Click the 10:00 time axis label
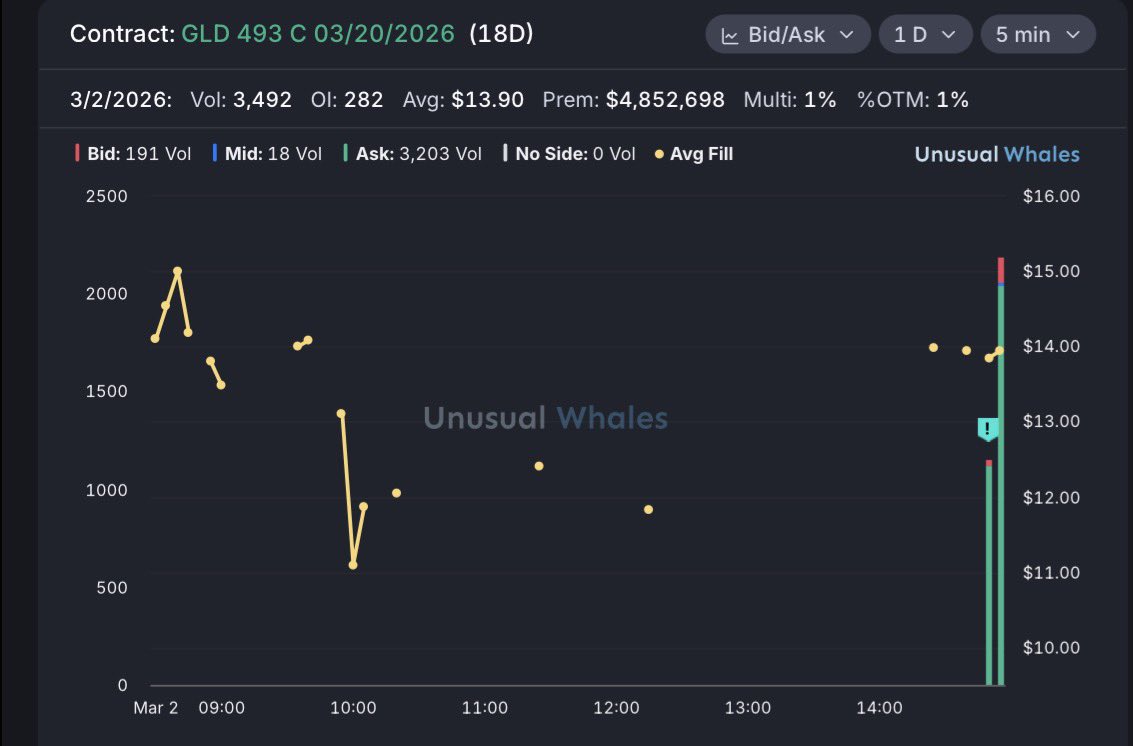The image size is (1133, 746). 353,708
